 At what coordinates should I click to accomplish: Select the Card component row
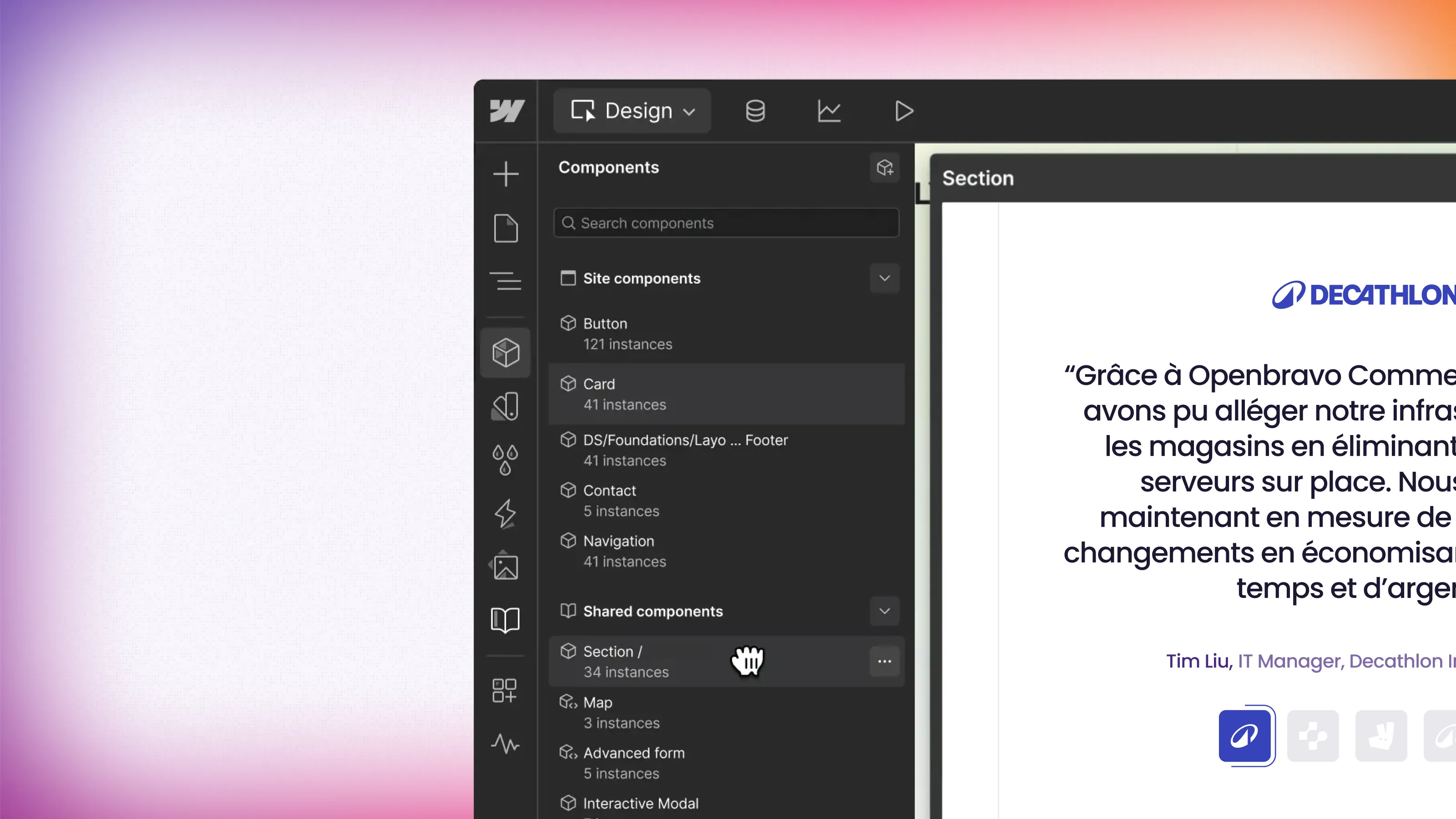pos(726,394)
